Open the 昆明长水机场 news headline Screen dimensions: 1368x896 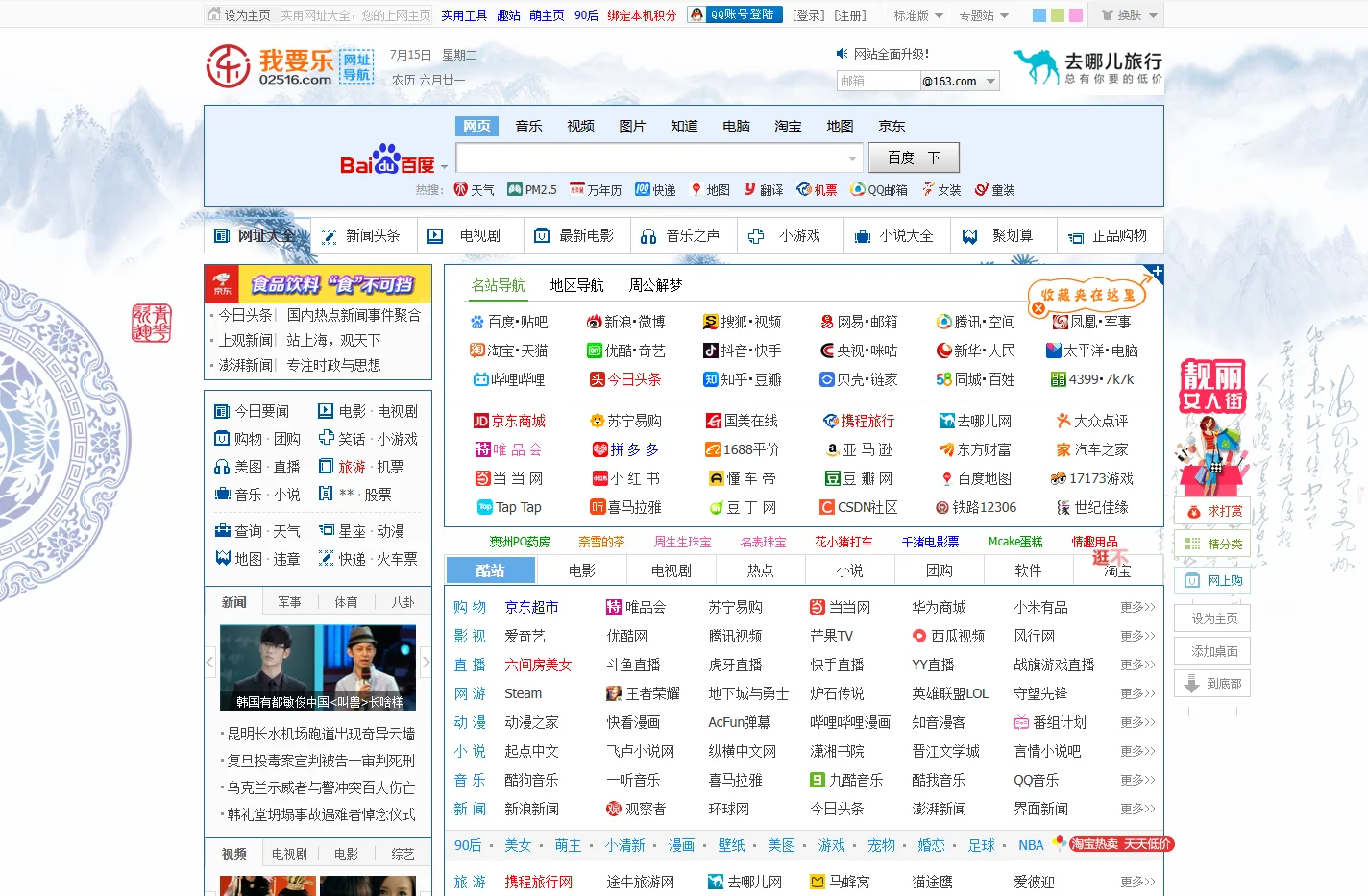tap(321, 734)
